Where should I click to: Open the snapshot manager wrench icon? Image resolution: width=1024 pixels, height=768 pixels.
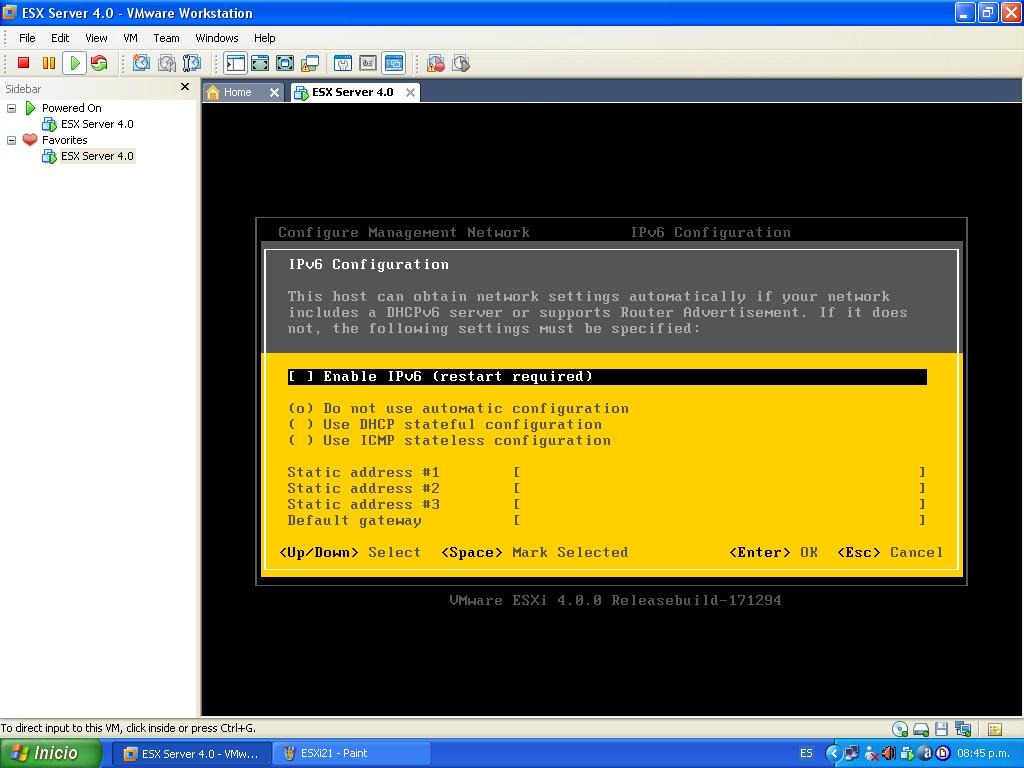[x=191, y=63]
